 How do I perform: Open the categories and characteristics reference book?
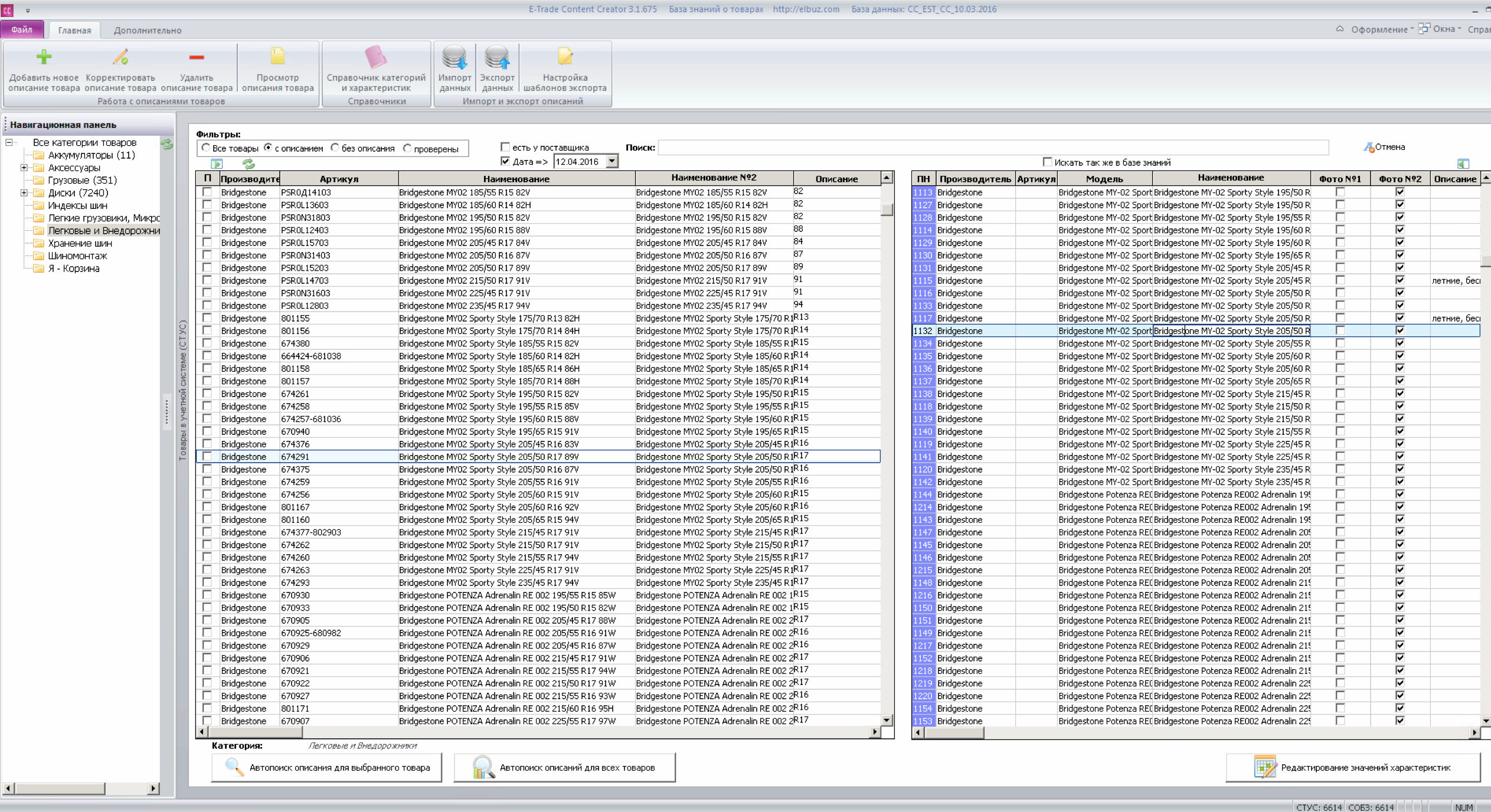pos(376,57)
